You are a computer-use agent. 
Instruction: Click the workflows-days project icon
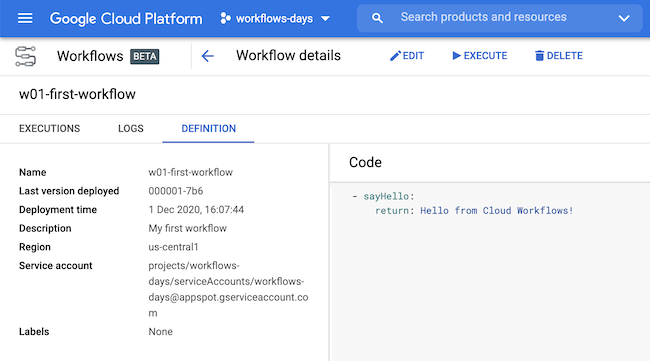(x=225, y=18)
